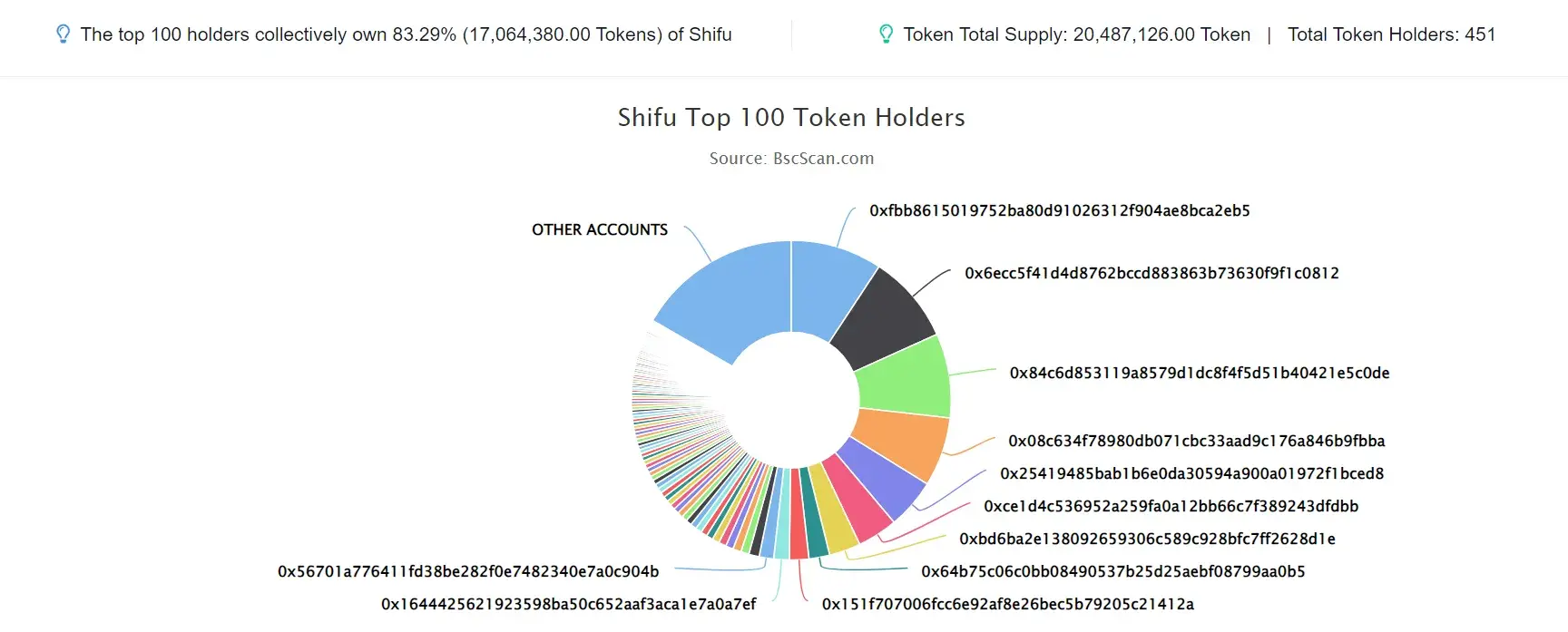The width and height of the screenshot is (1568, 632).
Task: Click the purple 0x25419485 pie slice
Action: (880, 478)
